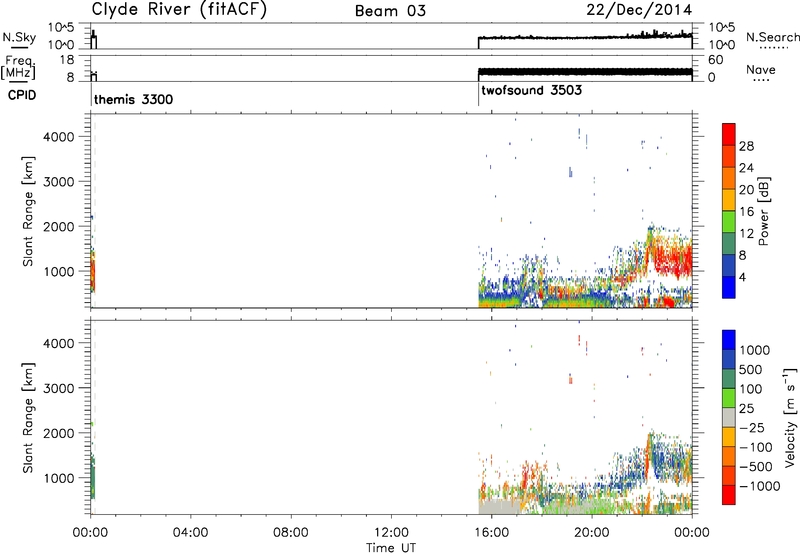Click the "08:00" time tick label
This screenshot has height=554, width=800.
[291, 533]
